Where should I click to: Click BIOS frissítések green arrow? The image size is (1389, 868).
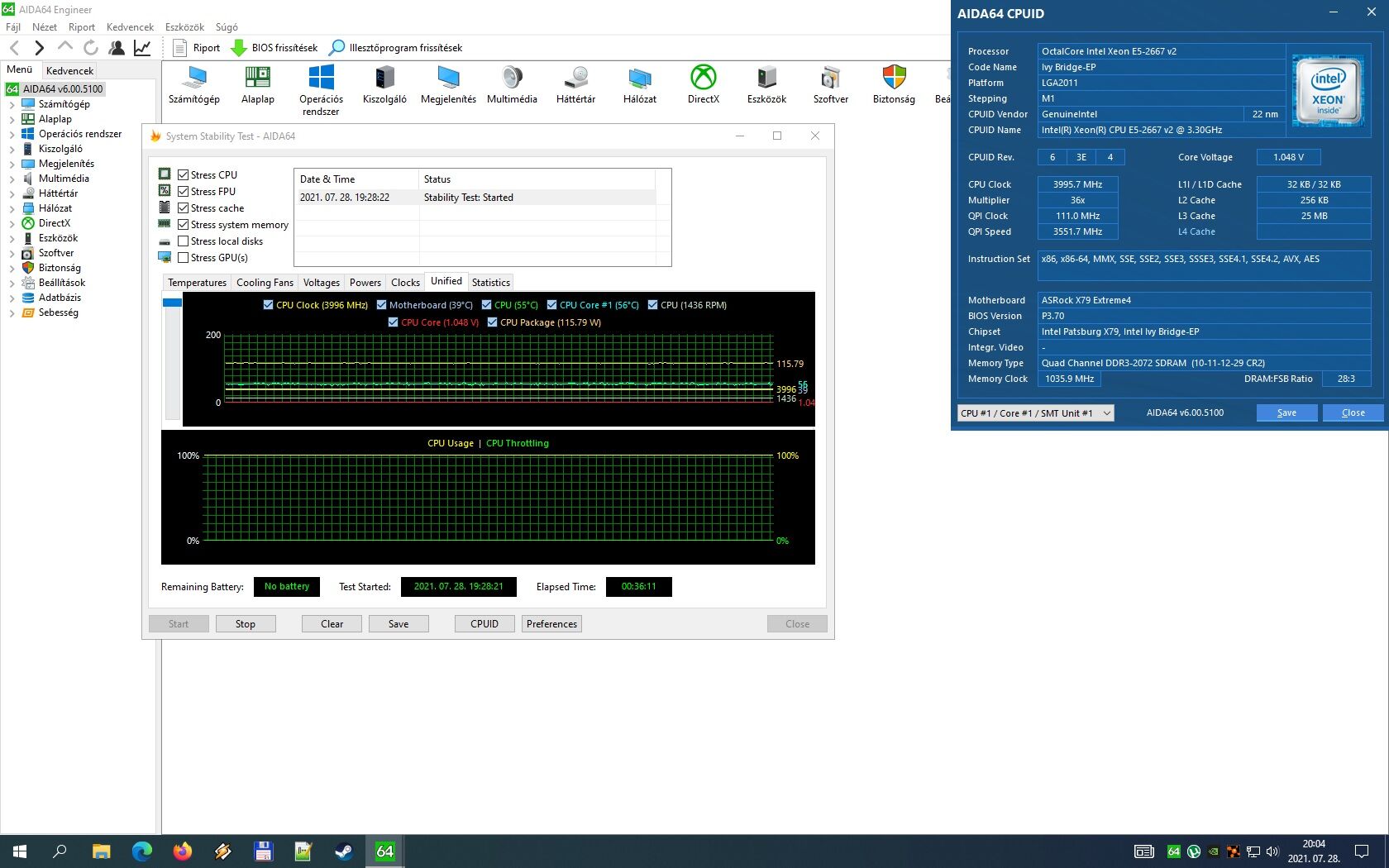pos(238,48)
